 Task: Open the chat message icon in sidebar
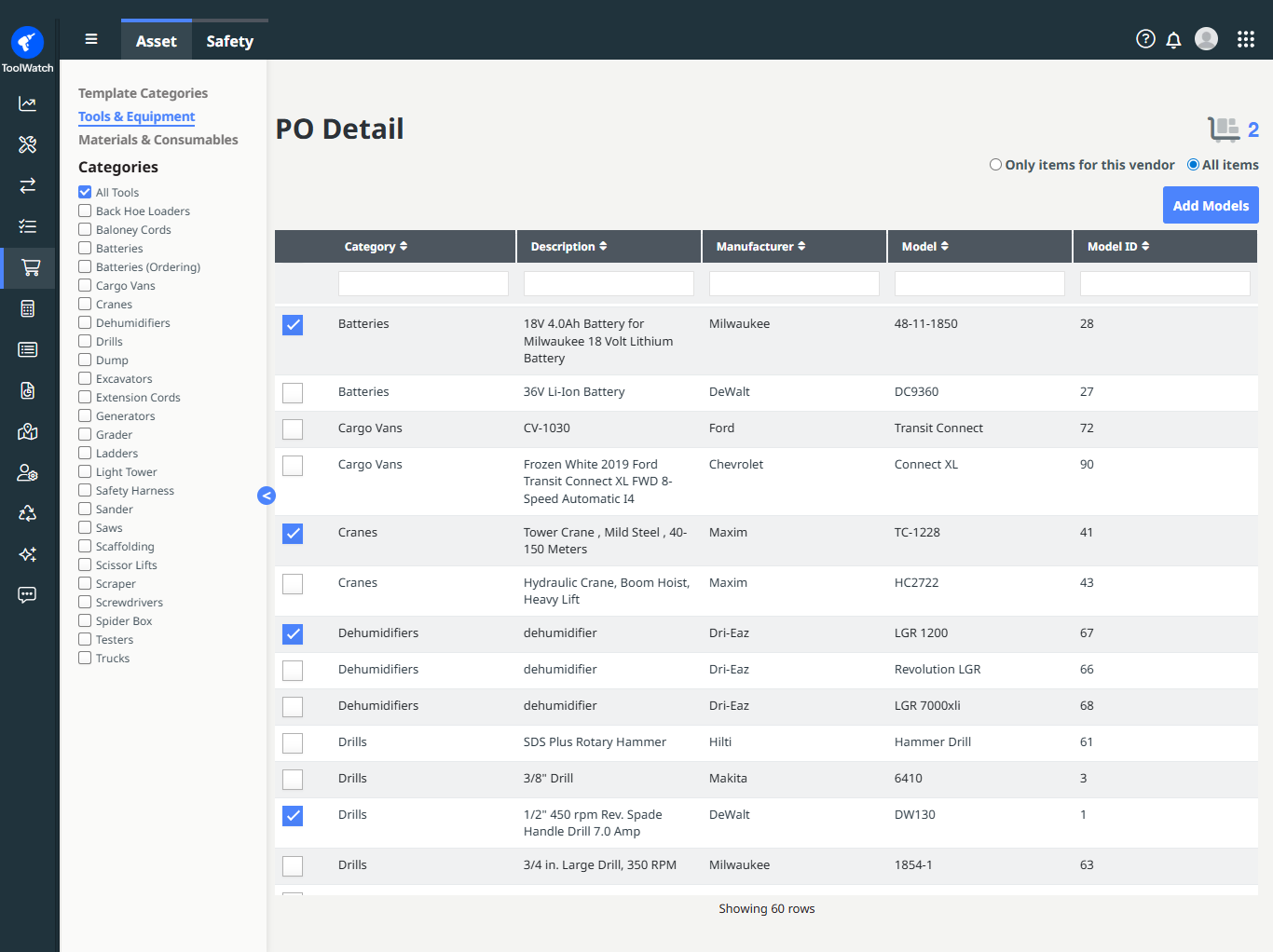28,594
